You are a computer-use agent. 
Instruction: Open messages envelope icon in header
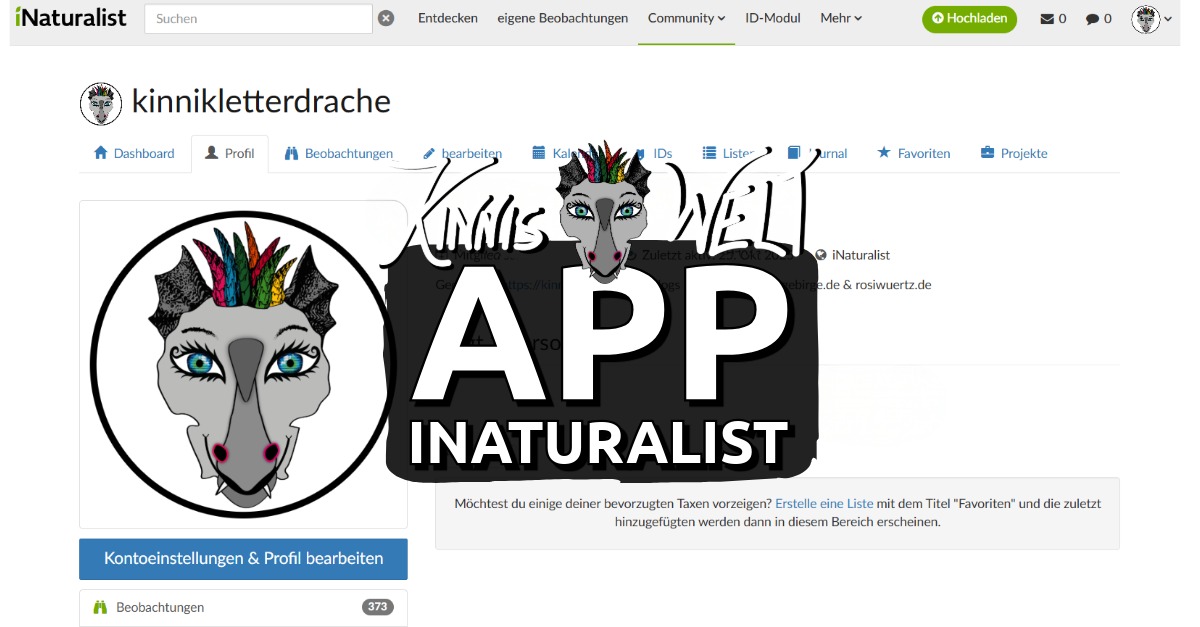(1047, 19)
